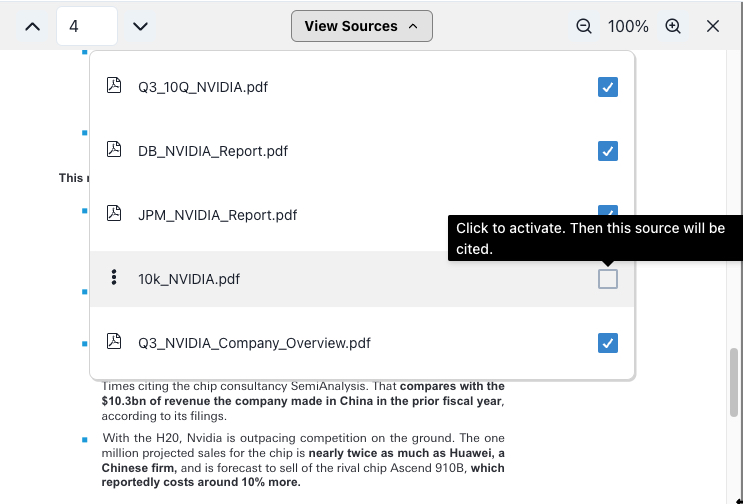Enable the 10k_NVIDIA.pdf source checkbox
This screenshot has width=743, height=504.
tap(607, 279)
